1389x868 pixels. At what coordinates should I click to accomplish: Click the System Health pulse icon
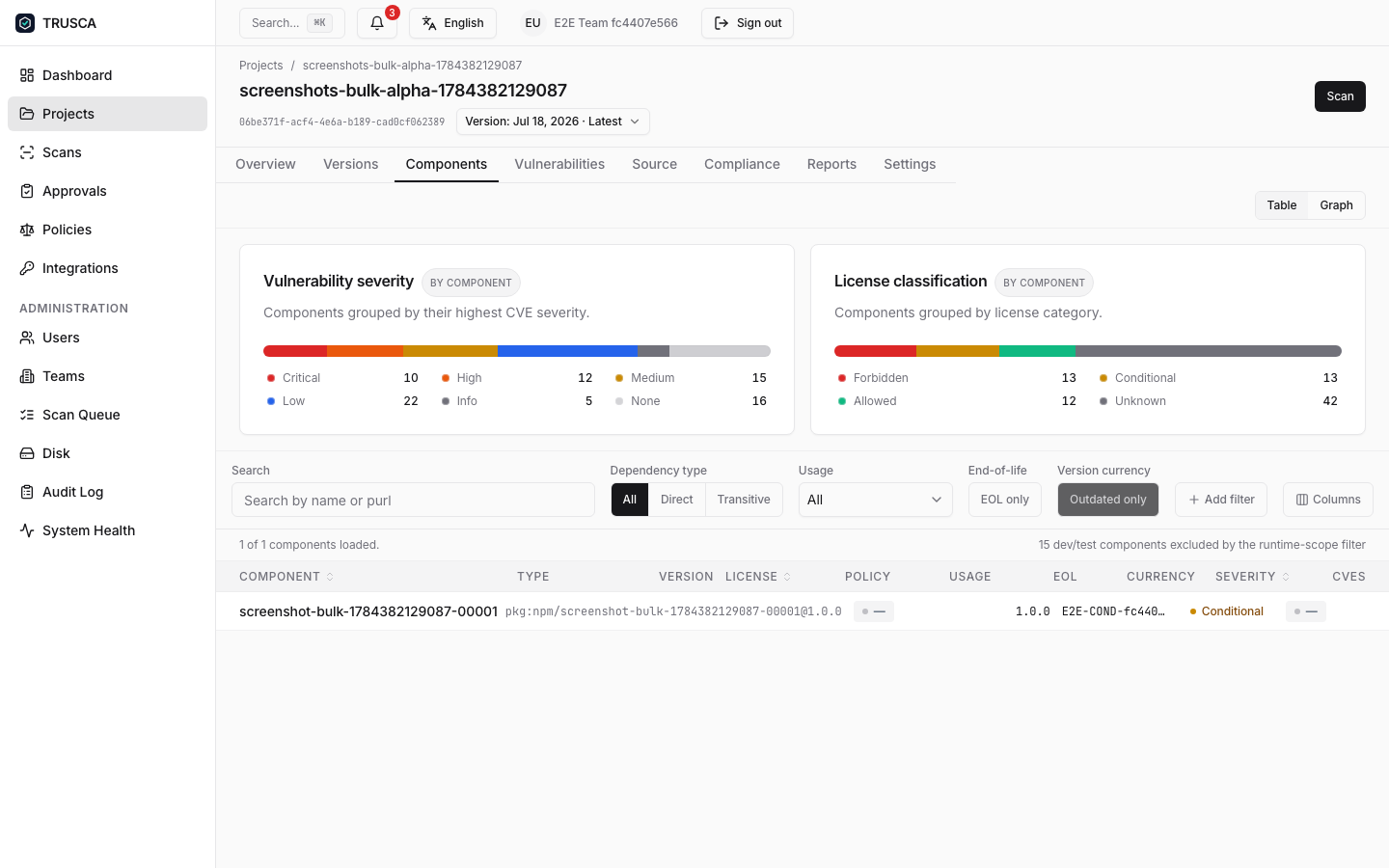27,530
